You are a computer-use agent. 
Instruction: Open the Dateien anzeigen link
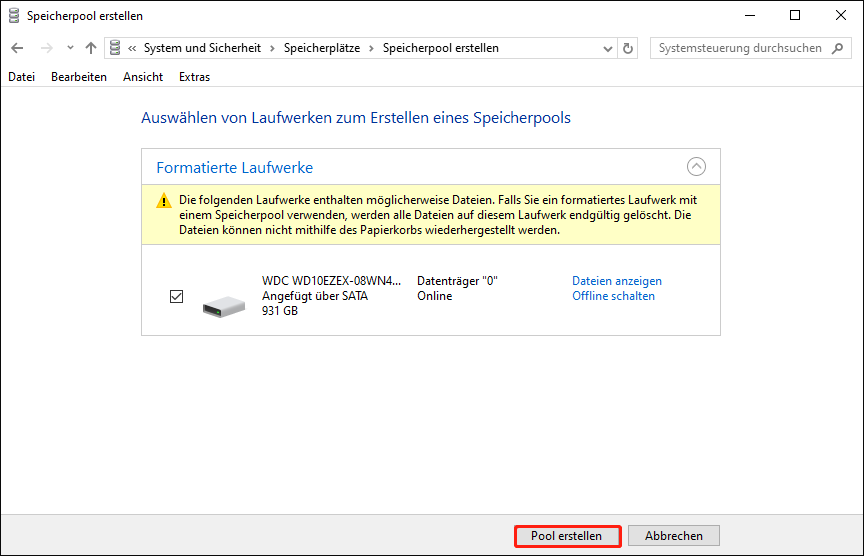point(616,281)
